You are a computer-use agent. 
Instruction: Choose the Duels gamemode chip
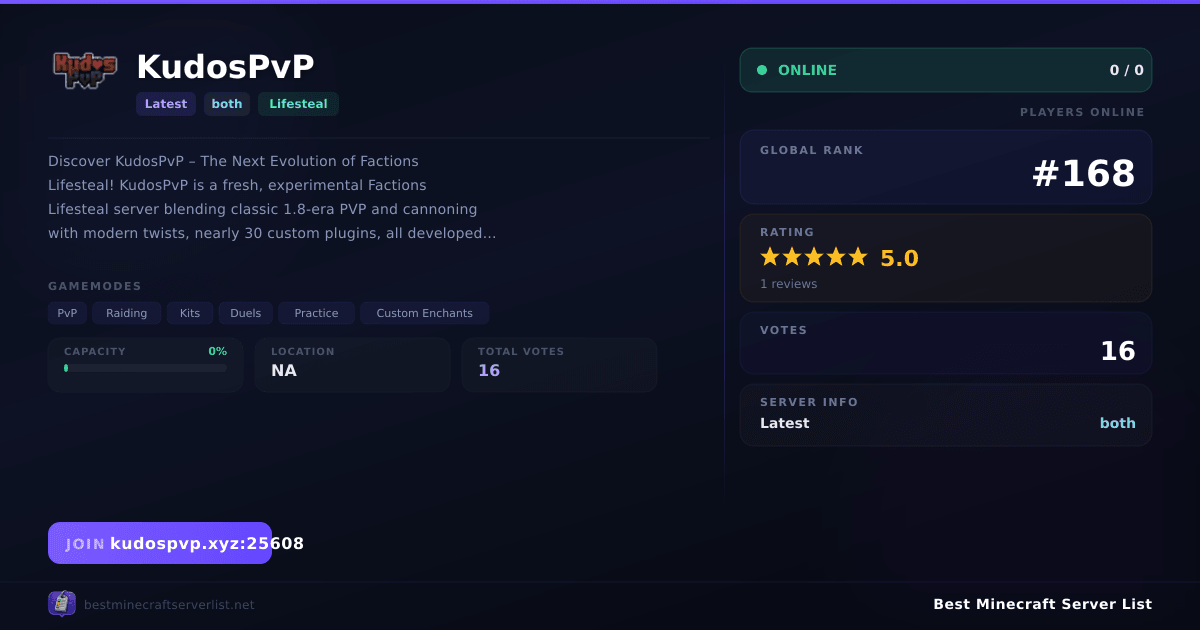click(x=246, y=313)
